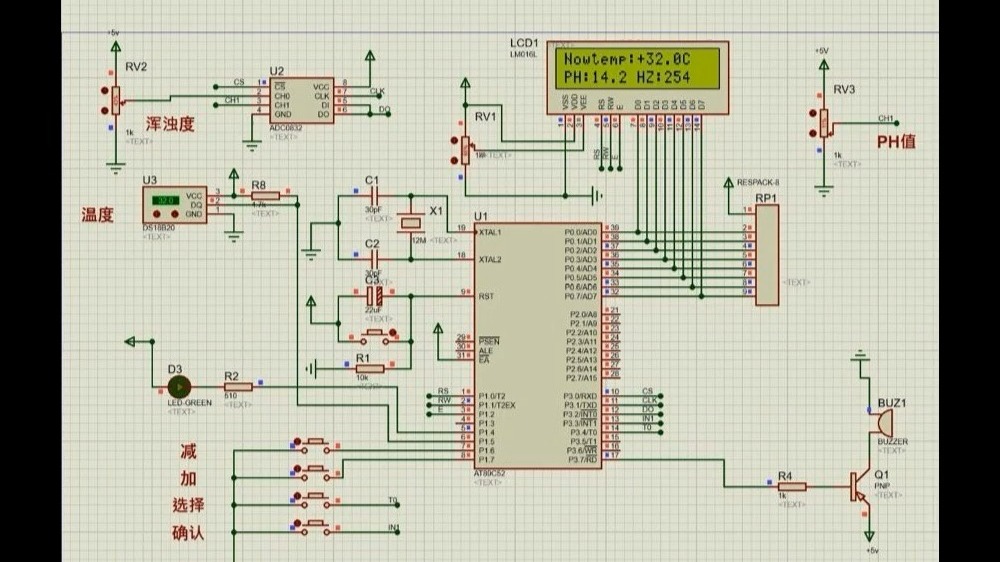Click the ground symbol above BUZ1

860,355
